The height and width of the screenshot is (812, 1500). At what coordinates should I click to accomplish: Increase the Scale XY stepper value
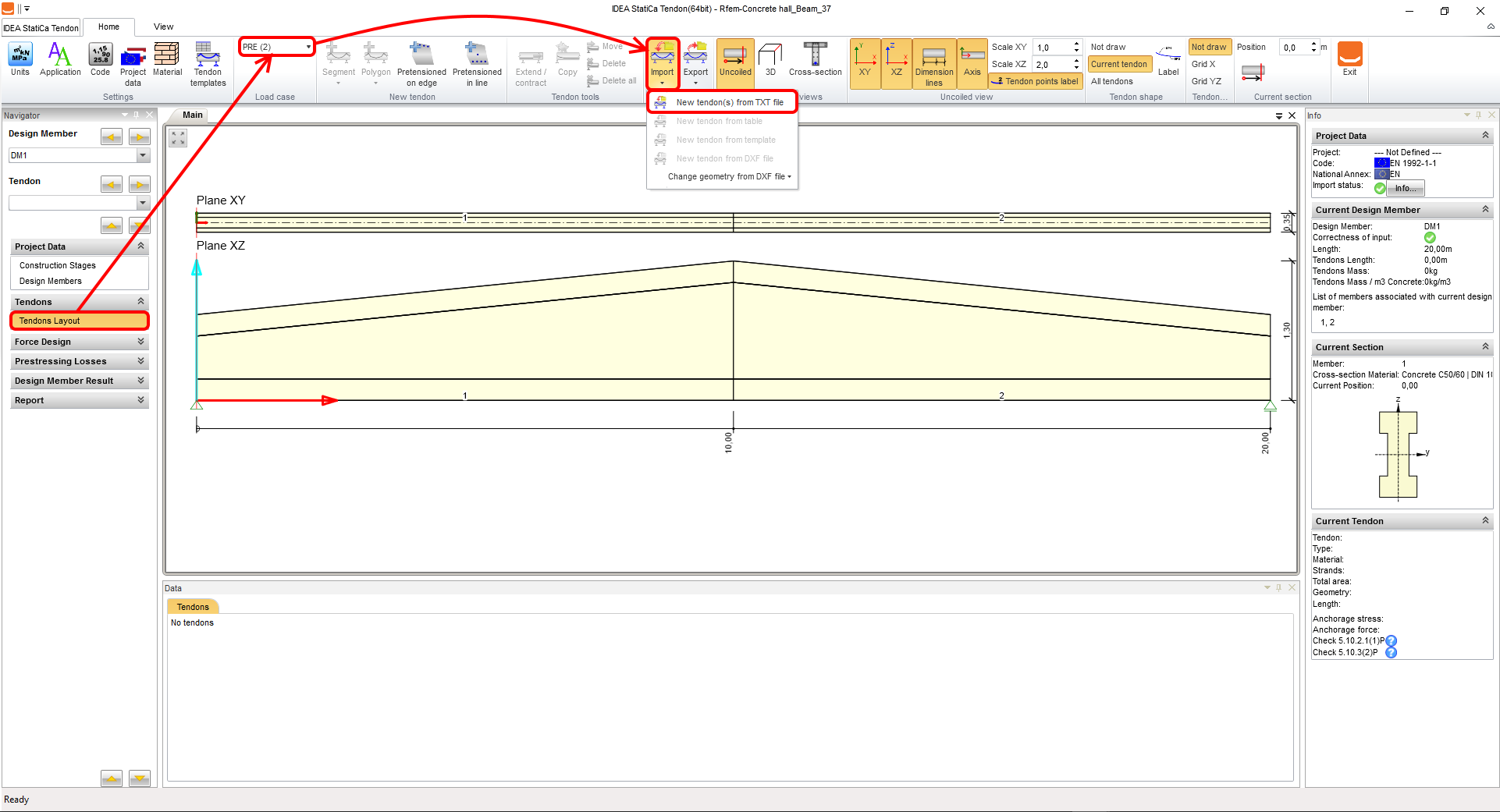pyautogui.click(x=1076, y=44)
